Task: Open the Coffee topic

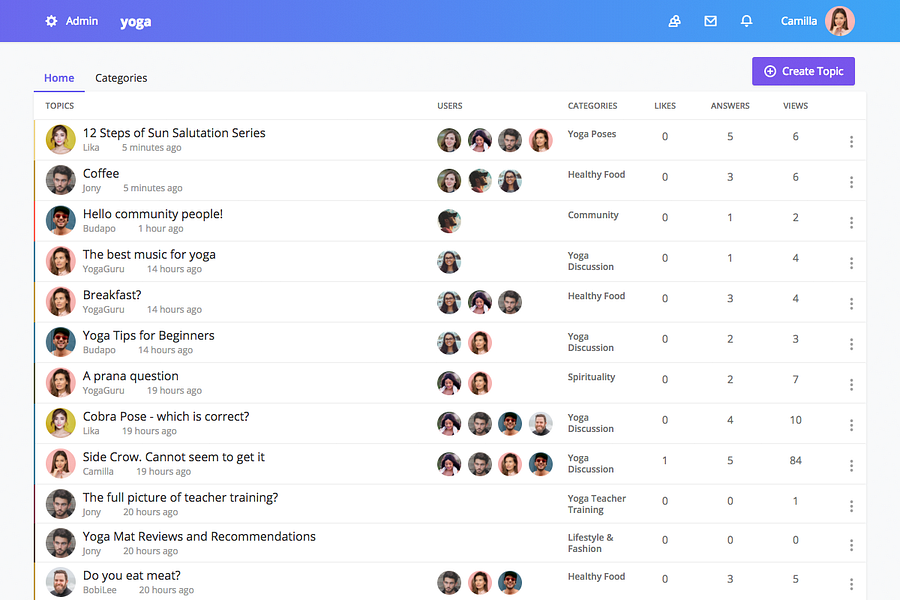Action: point(101,173)
